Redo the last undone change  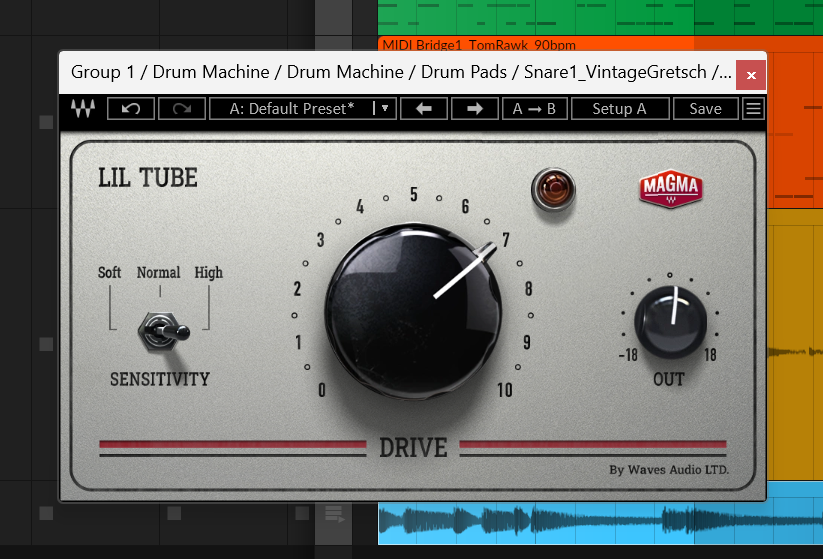(181, 108)
